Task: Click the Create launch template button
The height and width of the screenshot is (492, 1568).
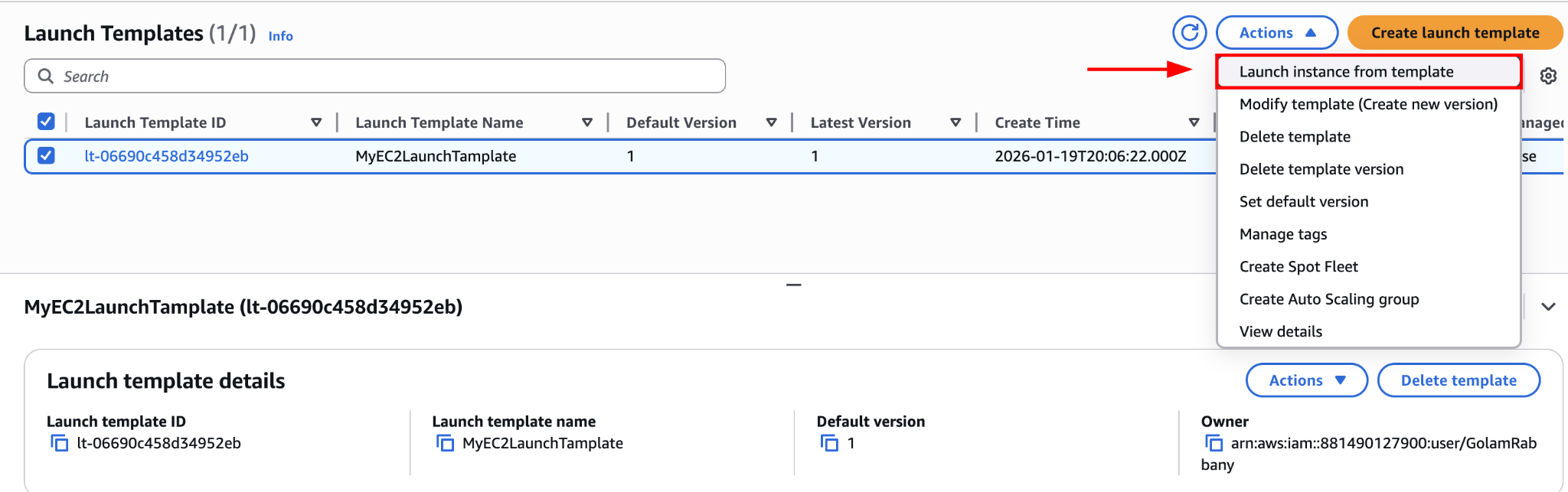Action: [1454, 32]
